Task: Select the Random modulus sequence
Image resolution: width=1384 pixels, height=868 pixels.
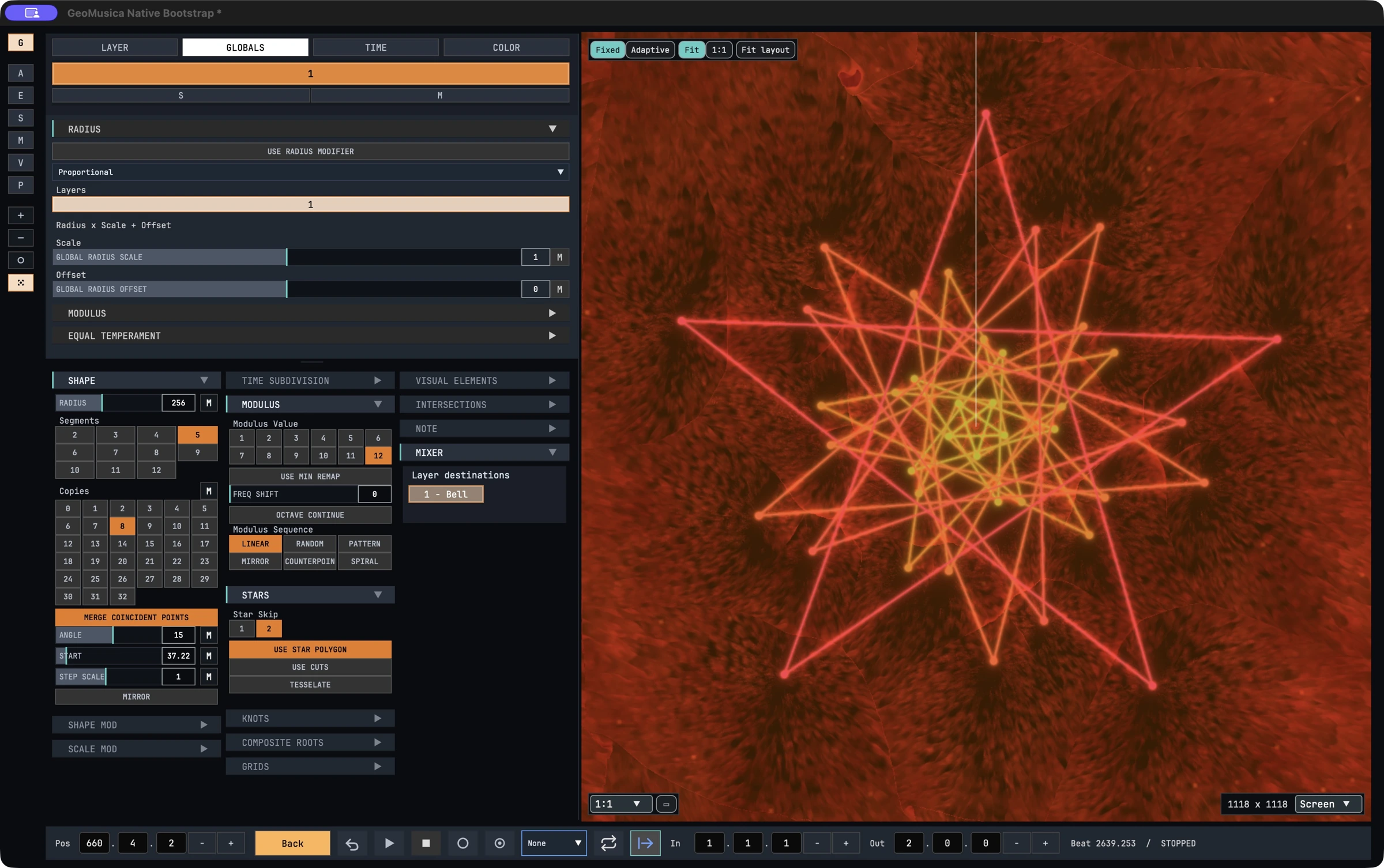Action: [x=310, y=544]
